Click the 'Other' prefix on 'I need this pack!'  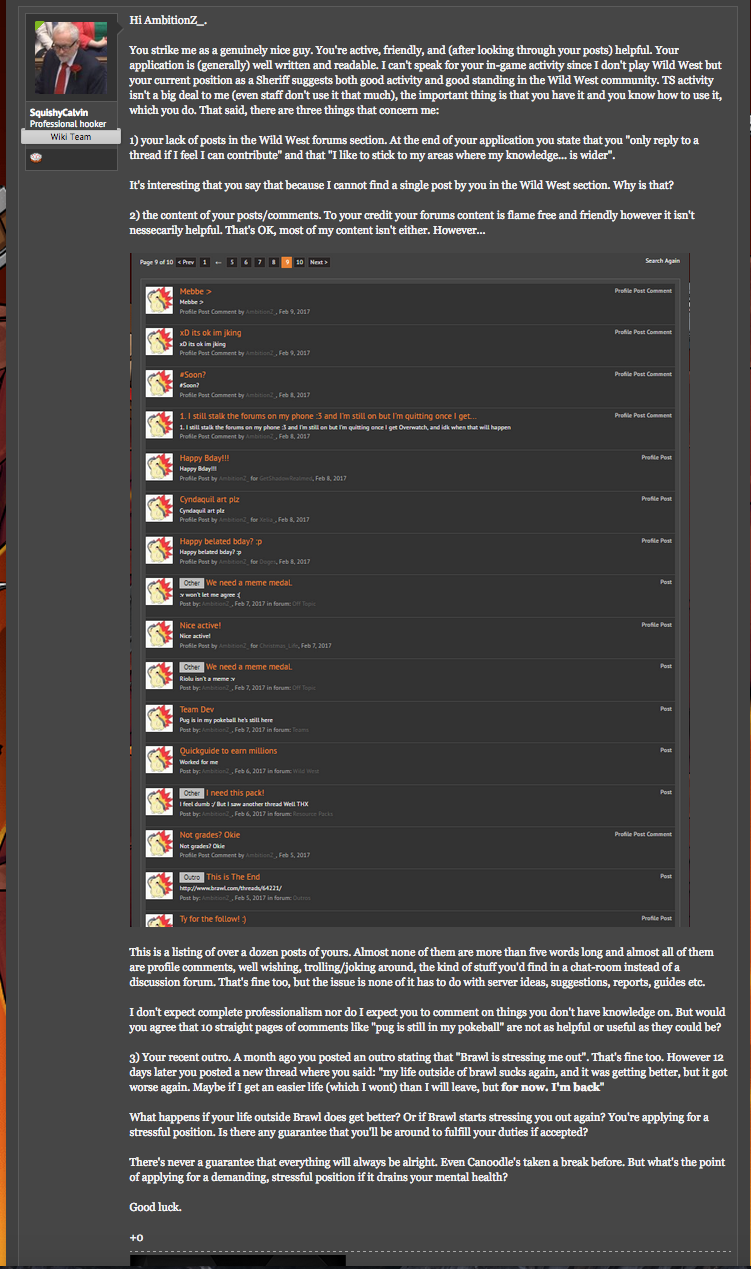192,792
